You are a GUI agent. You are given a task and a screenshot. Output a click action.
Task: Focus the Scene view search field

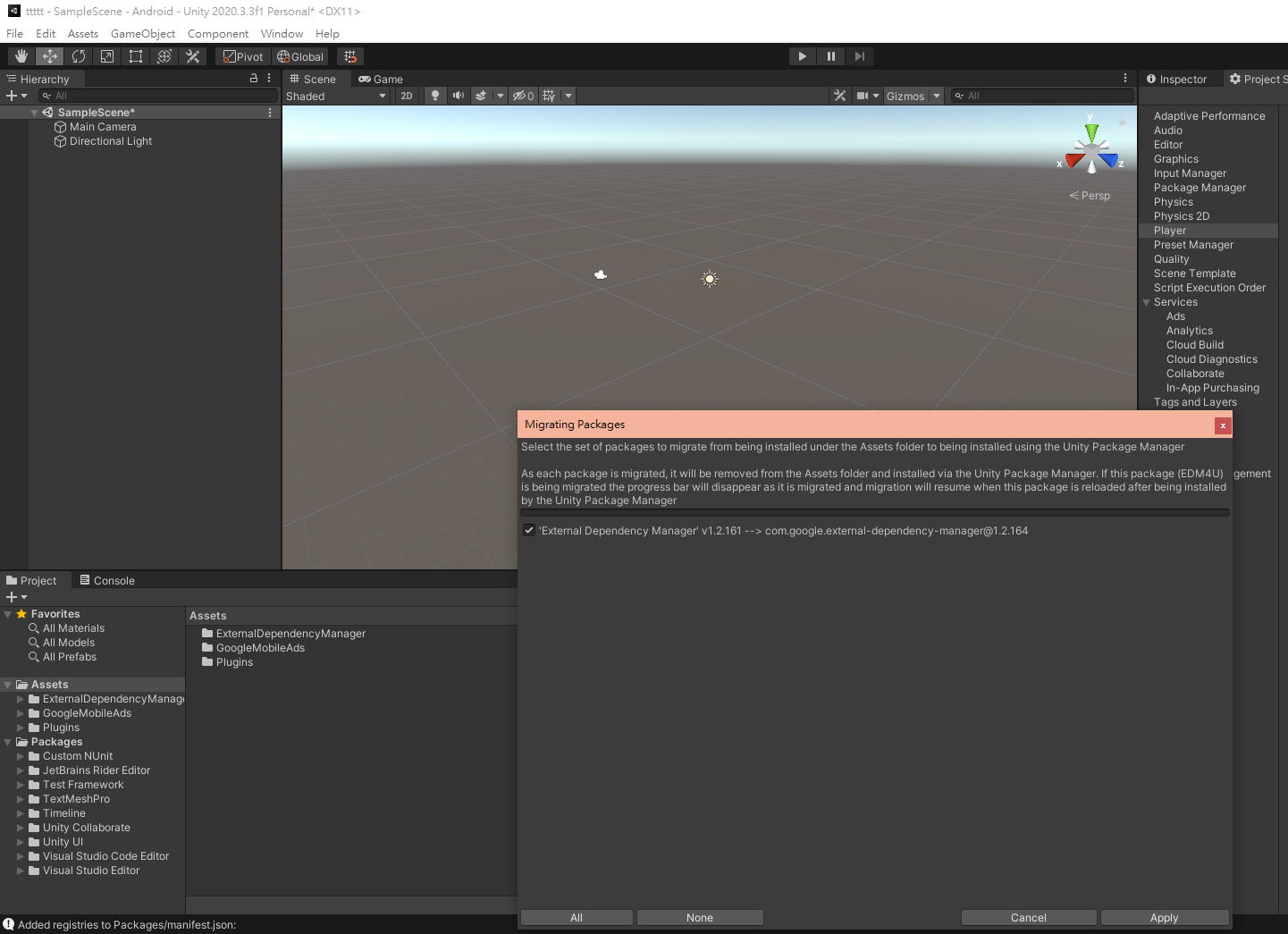1042,96
